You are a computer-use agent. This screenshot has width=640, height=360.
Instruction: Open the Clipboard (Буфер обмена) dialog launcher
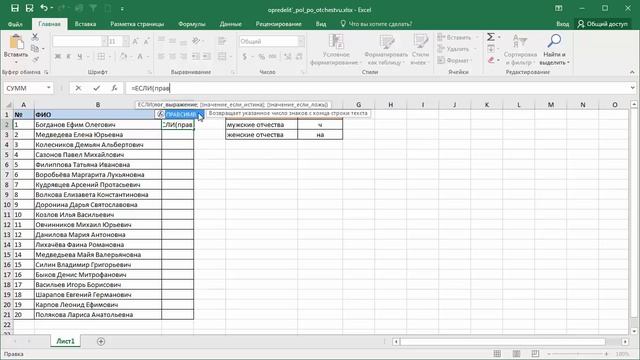[x=46, y=72]
